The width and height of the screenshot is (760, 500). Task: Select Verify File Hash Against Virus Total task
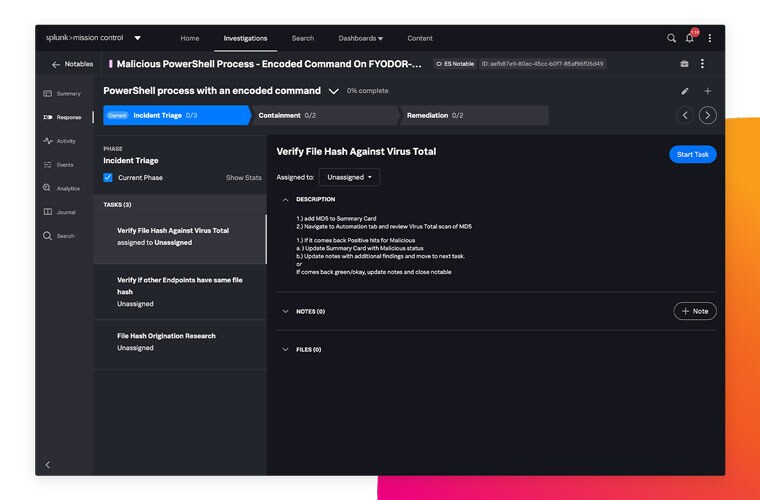[x=180, y=239]
